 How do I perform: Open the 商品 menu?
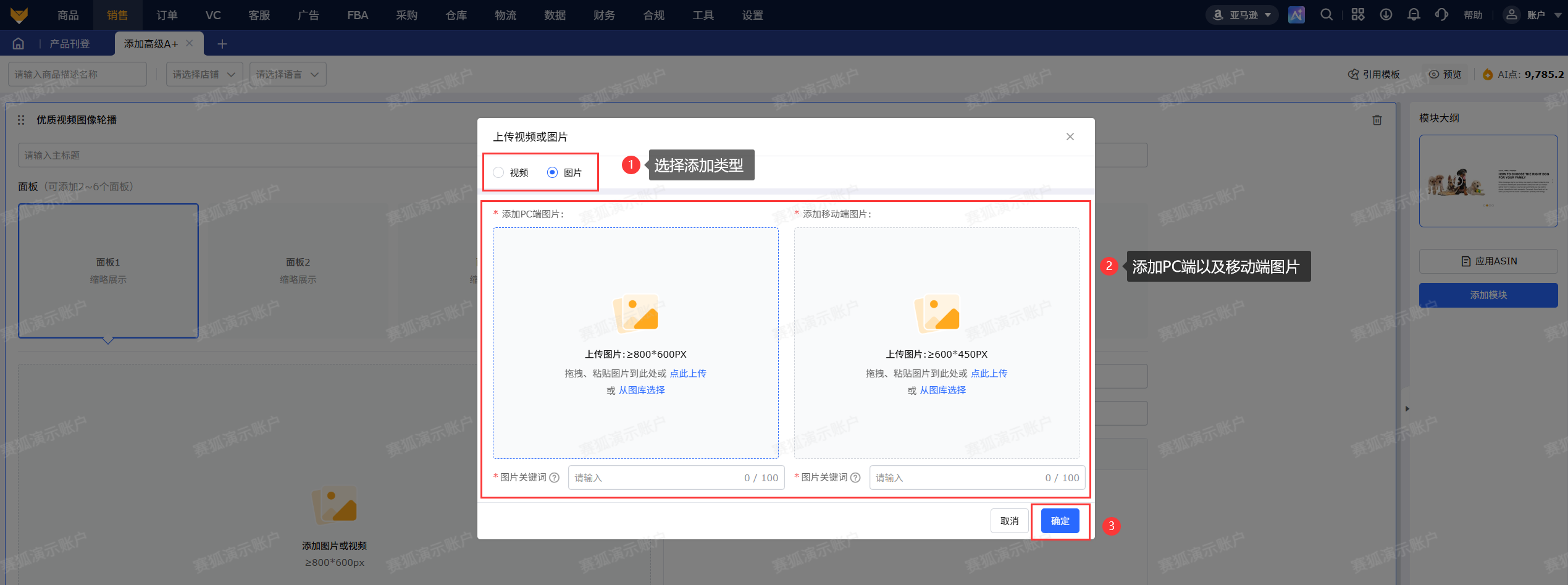point(68,15)
